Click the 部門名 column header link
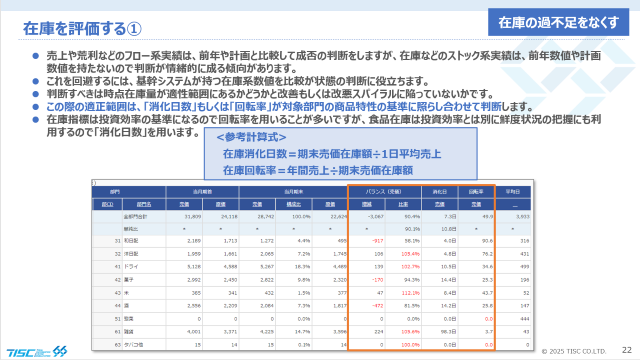 click(x=144, y=204)
